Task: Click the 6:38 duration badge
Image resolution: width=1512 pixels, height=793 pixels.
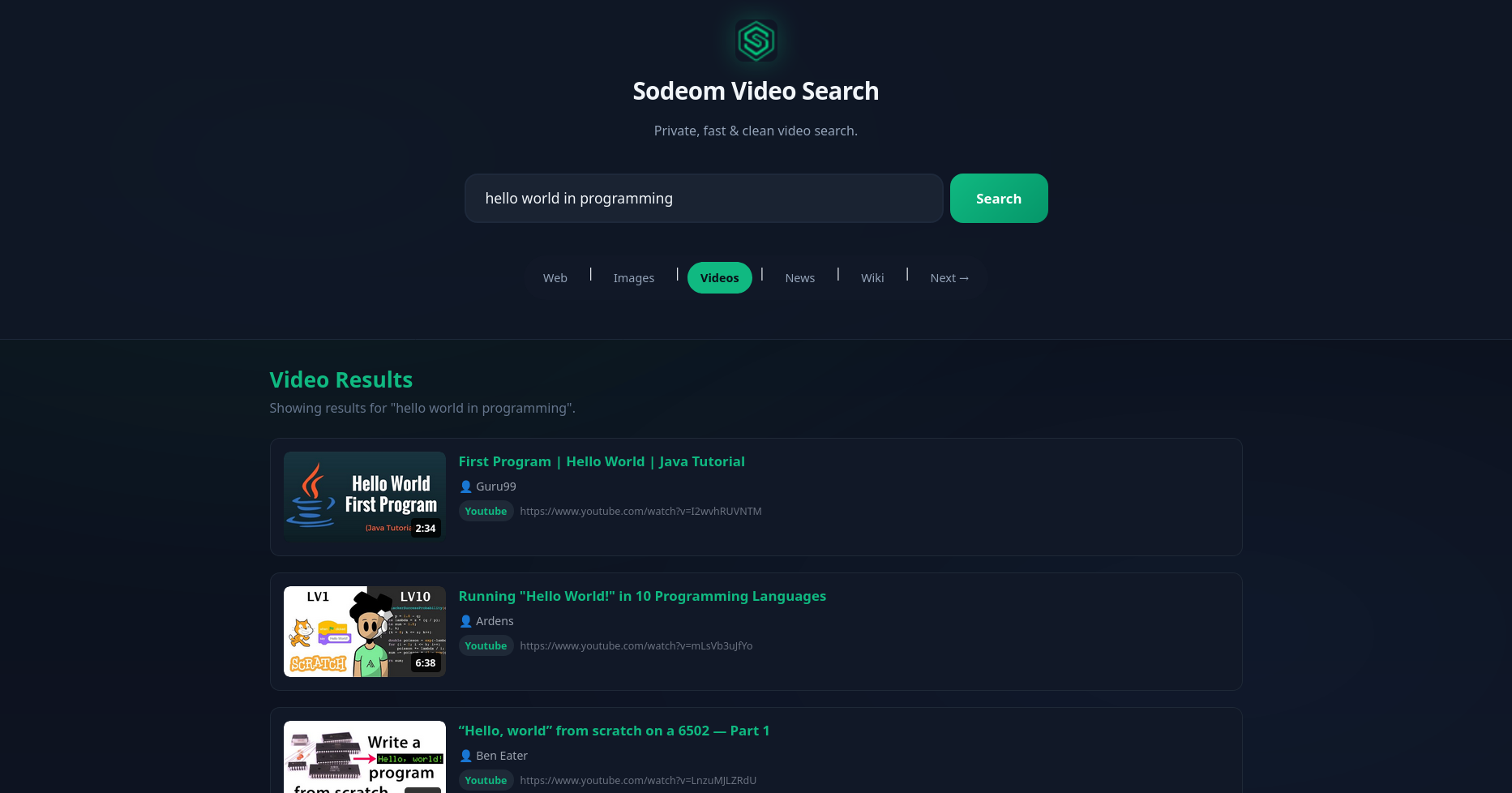Action: (426, 662)
